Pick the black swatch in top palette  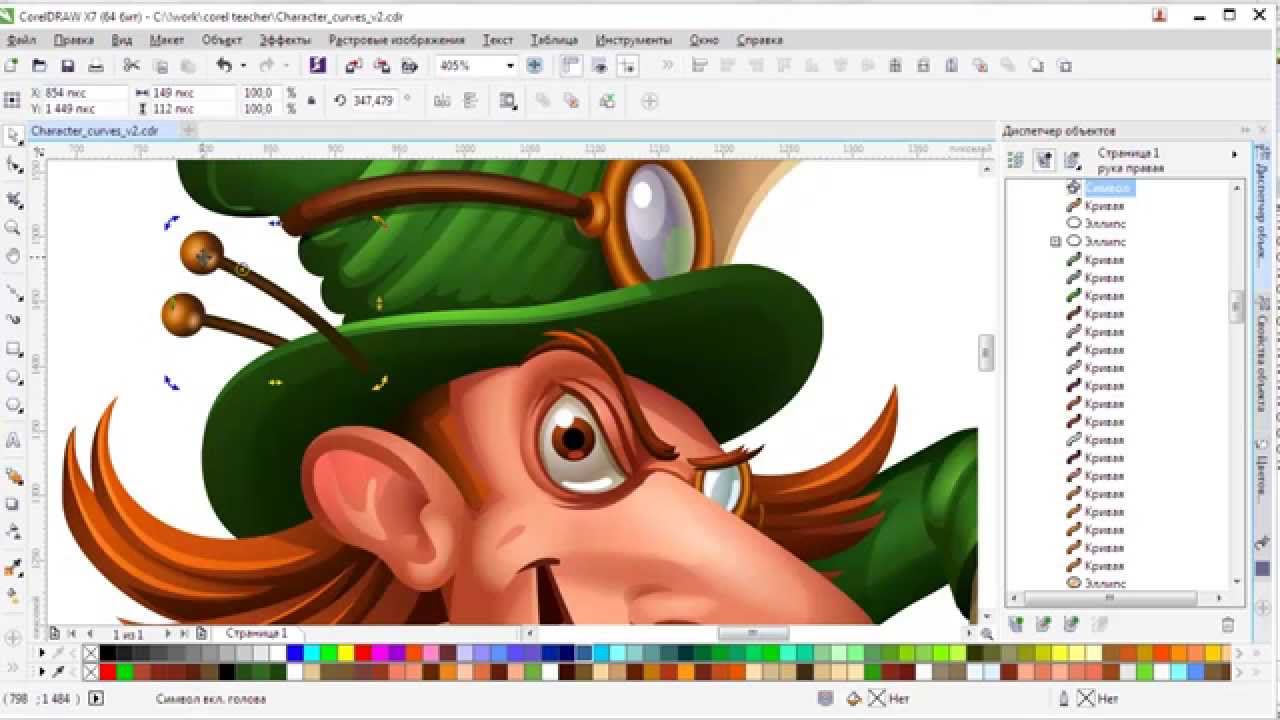click(x=107, y=653)
